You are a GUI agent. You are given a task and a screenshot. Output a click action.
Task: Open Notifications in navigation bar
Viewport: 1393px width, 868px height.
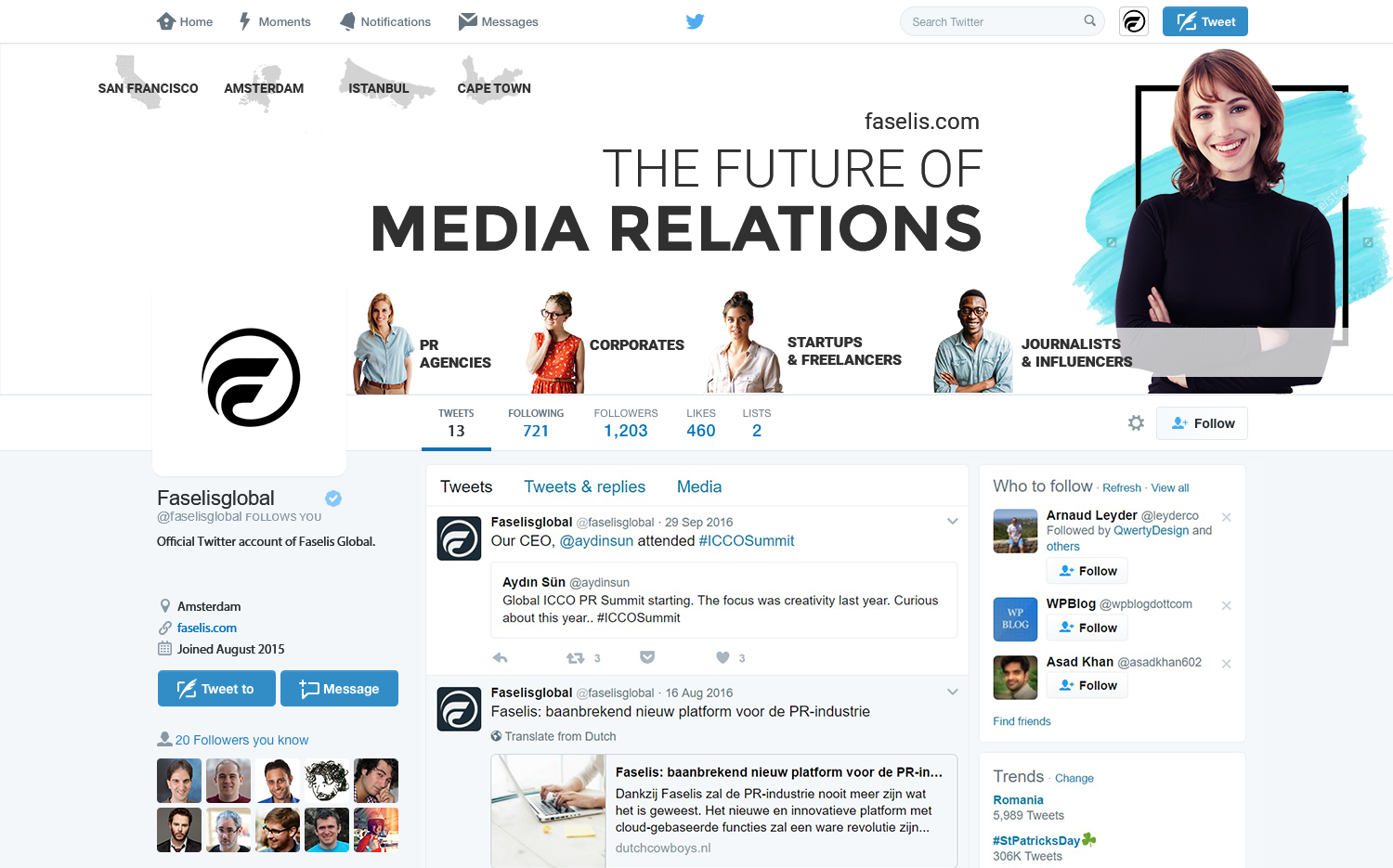point(384,21)
